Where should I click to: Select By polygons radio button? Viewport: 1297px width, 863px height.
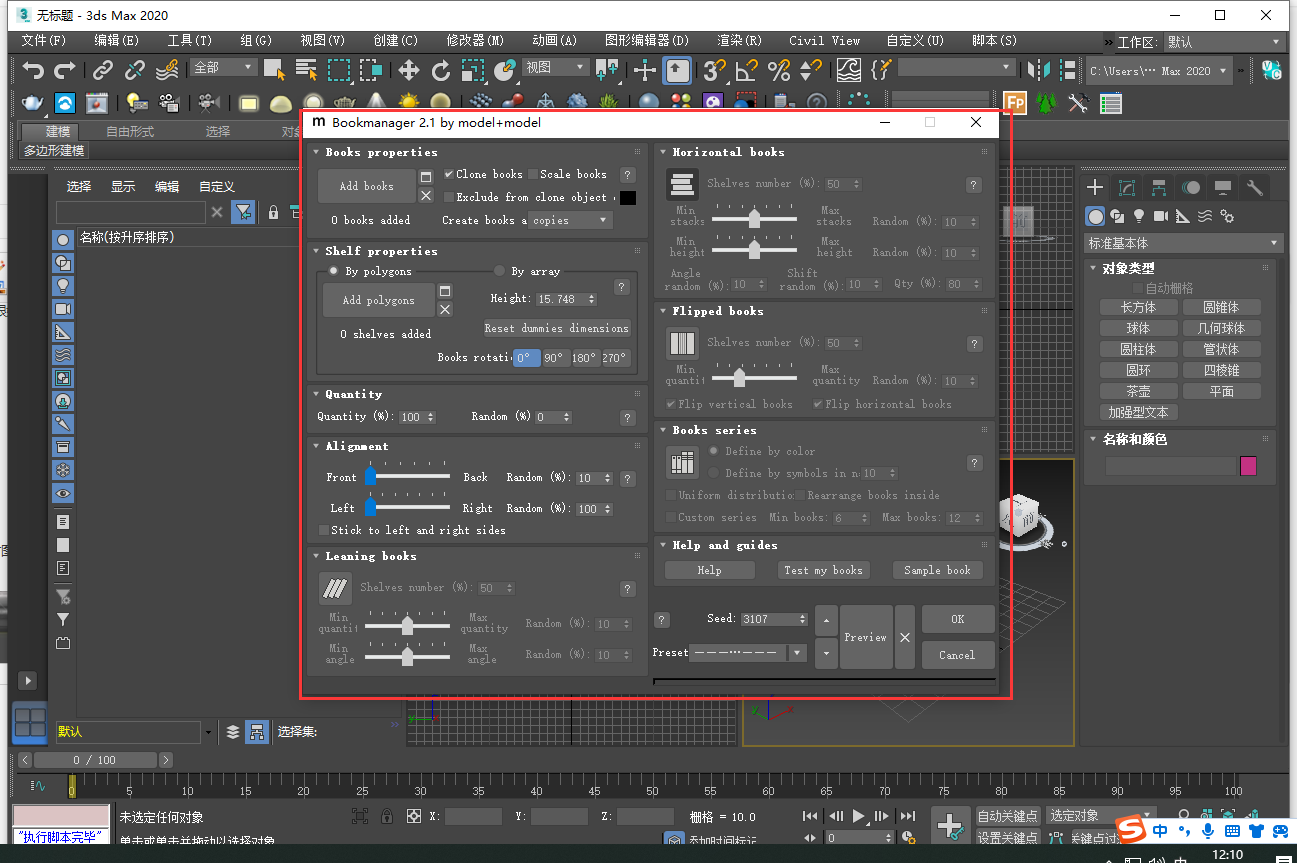tap(334, 271)
